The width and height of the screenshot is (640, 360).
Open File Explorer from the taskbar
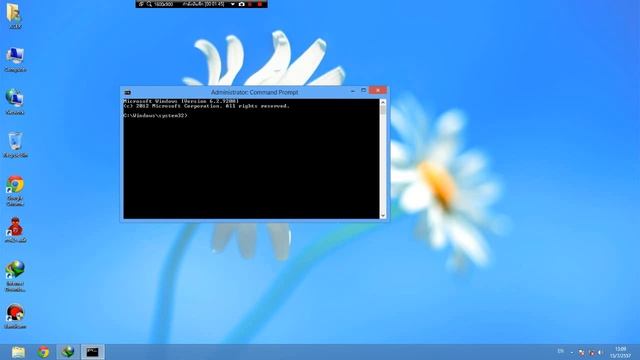click(18, 352)
